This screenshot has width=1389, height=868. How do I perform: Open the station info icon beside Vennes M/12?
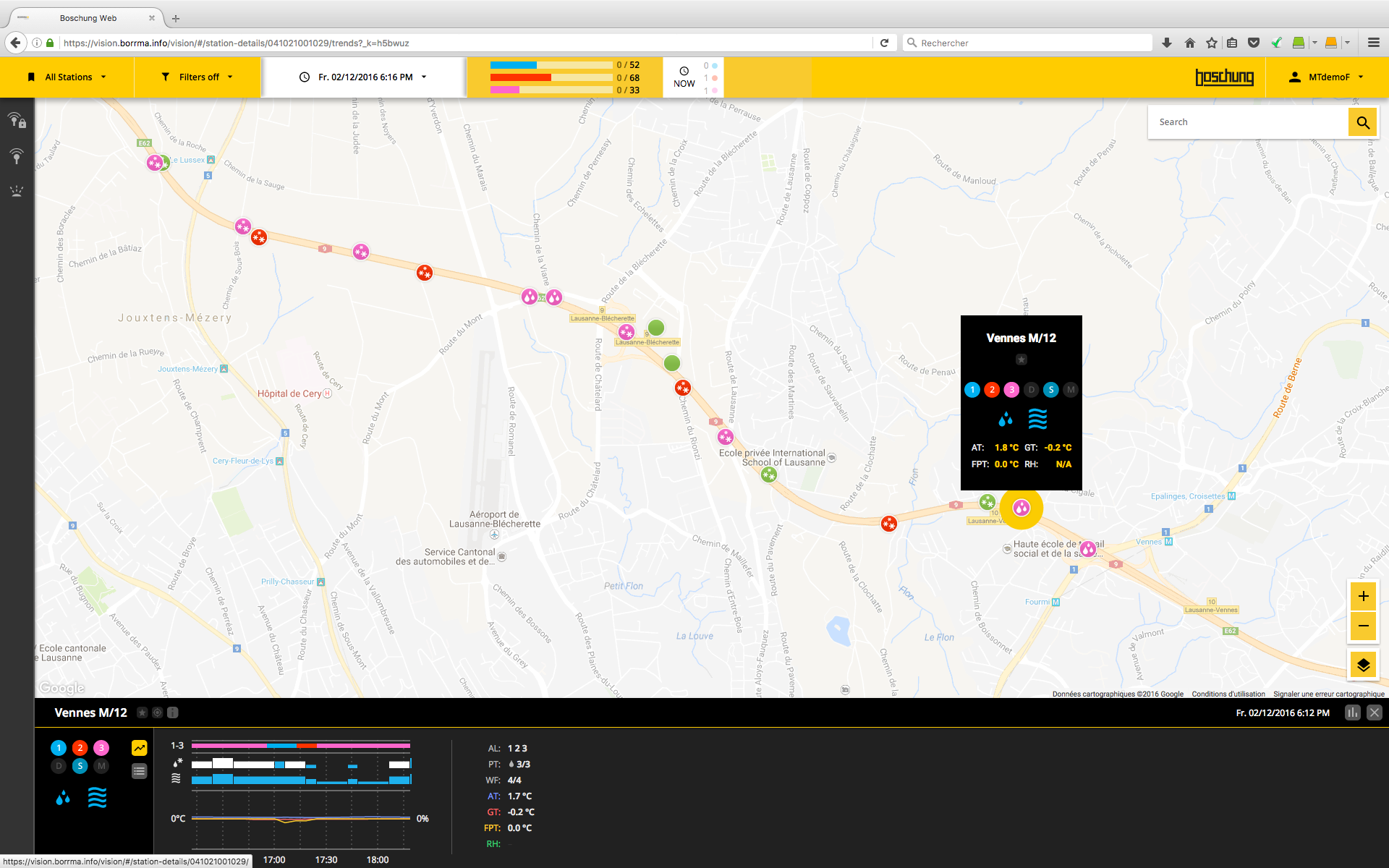coord(173,712)
